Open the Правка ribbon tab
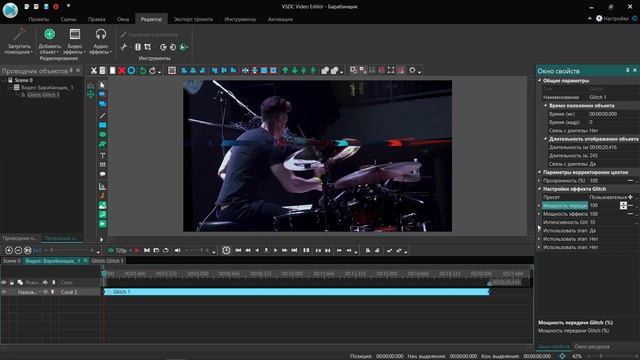The height and width of the screenshot is (360, 640). point(96,19)
